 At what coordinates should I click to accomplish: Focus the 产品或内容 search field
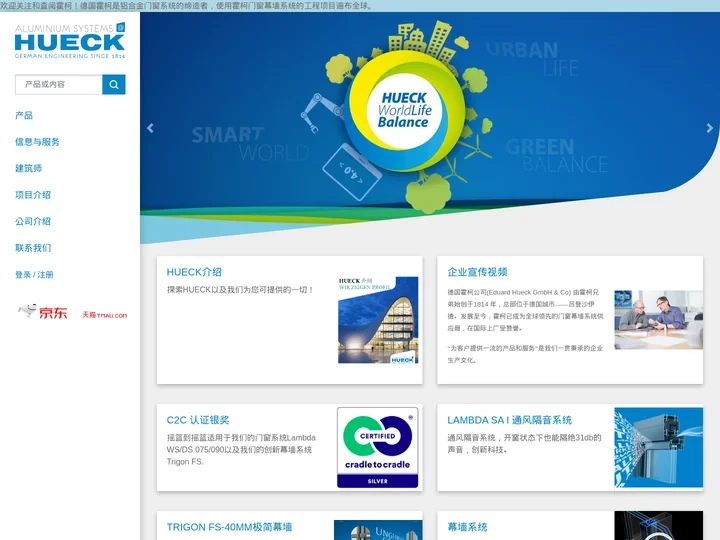pos(59,84)
